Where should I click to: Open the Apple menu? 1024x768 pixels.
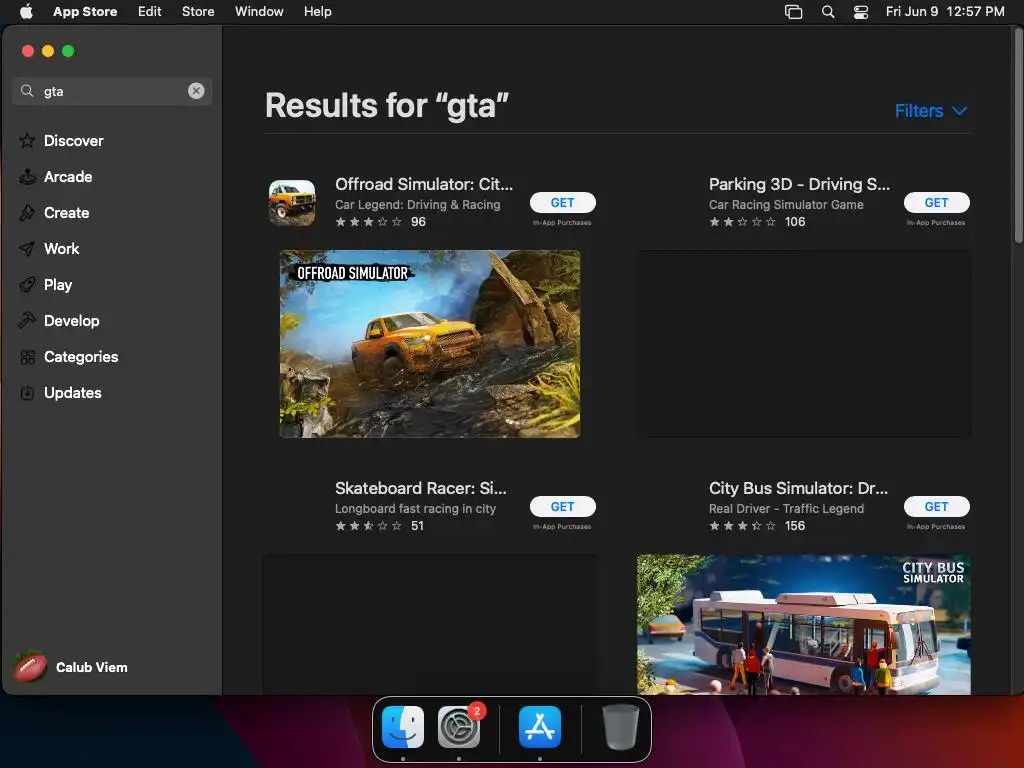[x=26, y=11]
